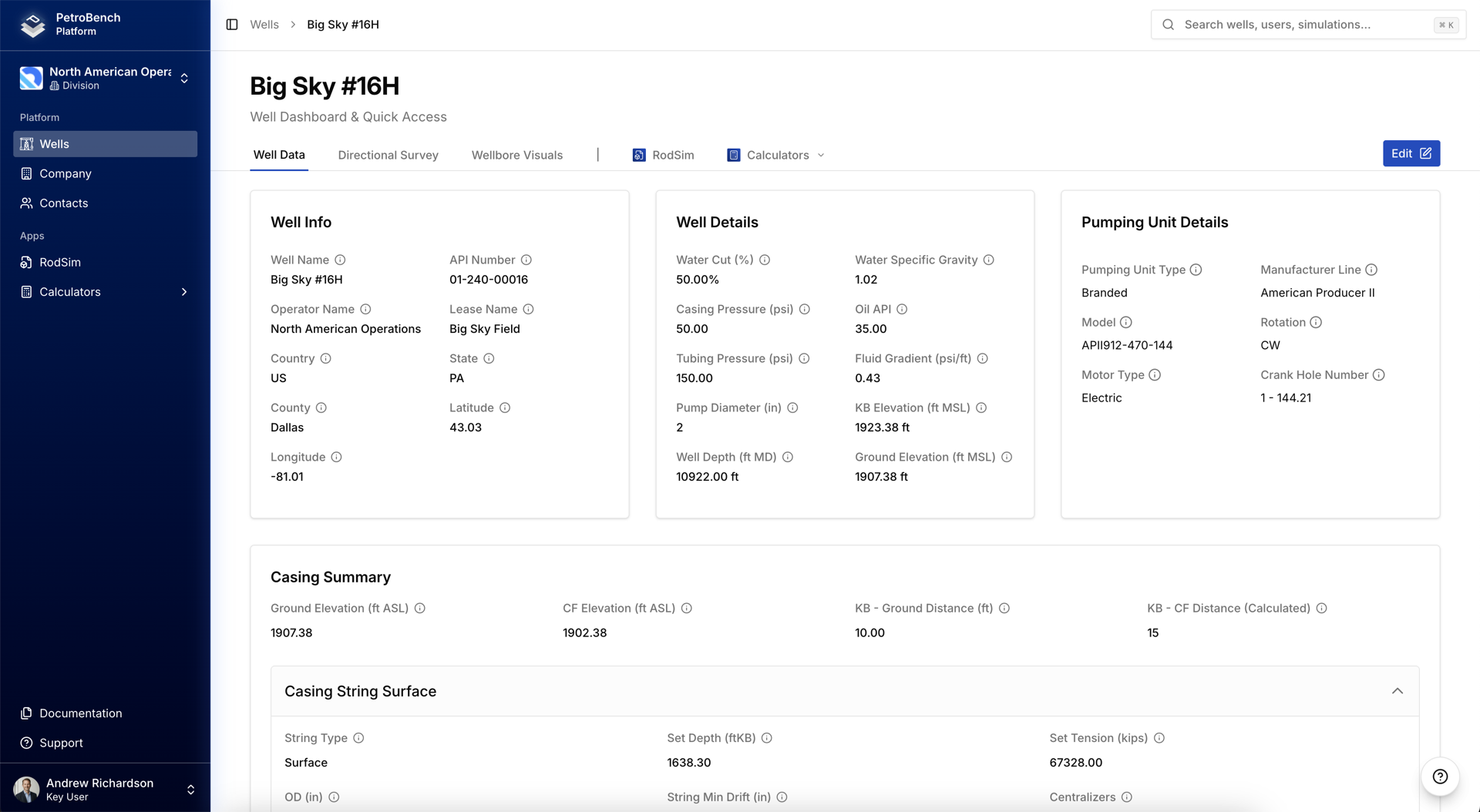Image resolution: width=1480 pixels, height=812 pixels.
Task: Click the Edit button
Action: tap(1411, 153)
